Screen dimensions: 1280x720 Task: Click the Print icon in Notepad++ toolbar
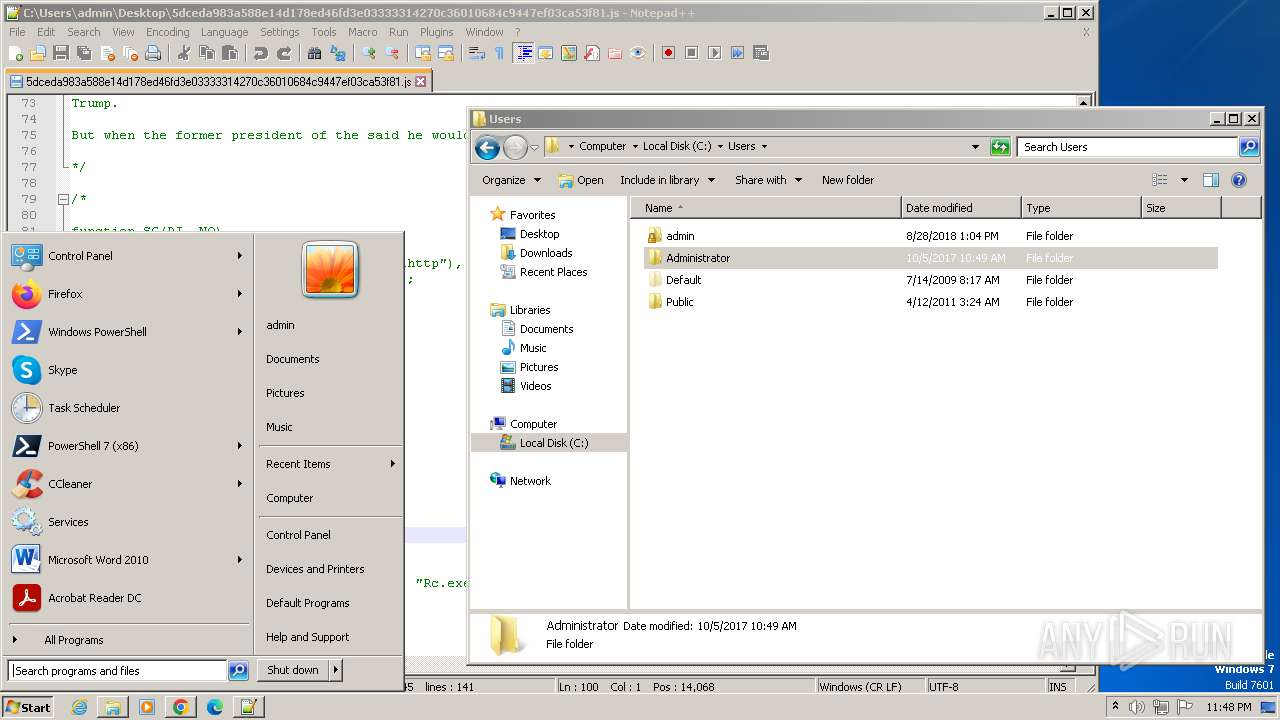coord(152,53)
